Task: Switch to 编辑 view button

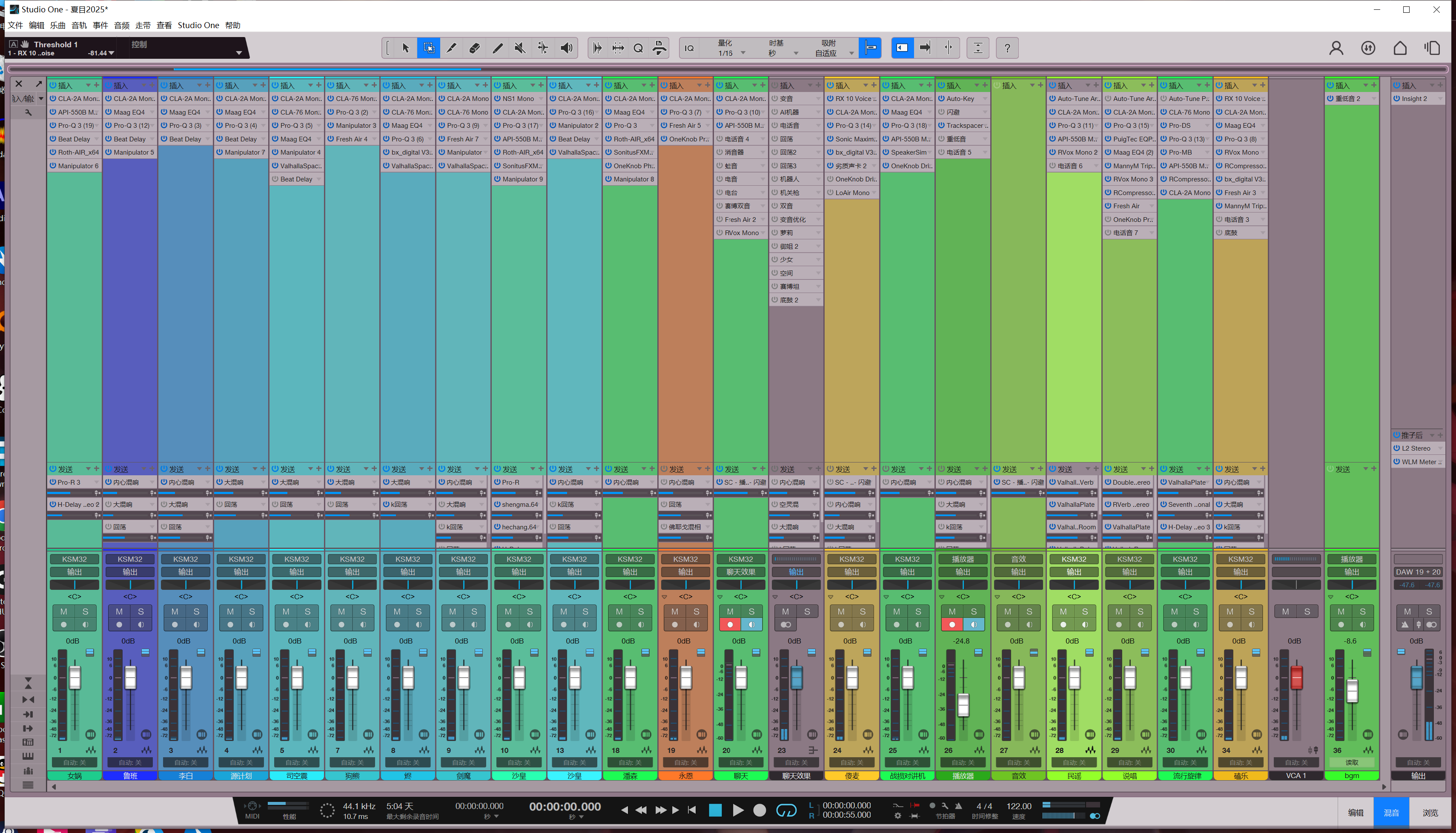Action: pyautogui.click(x=1356, y=813)
